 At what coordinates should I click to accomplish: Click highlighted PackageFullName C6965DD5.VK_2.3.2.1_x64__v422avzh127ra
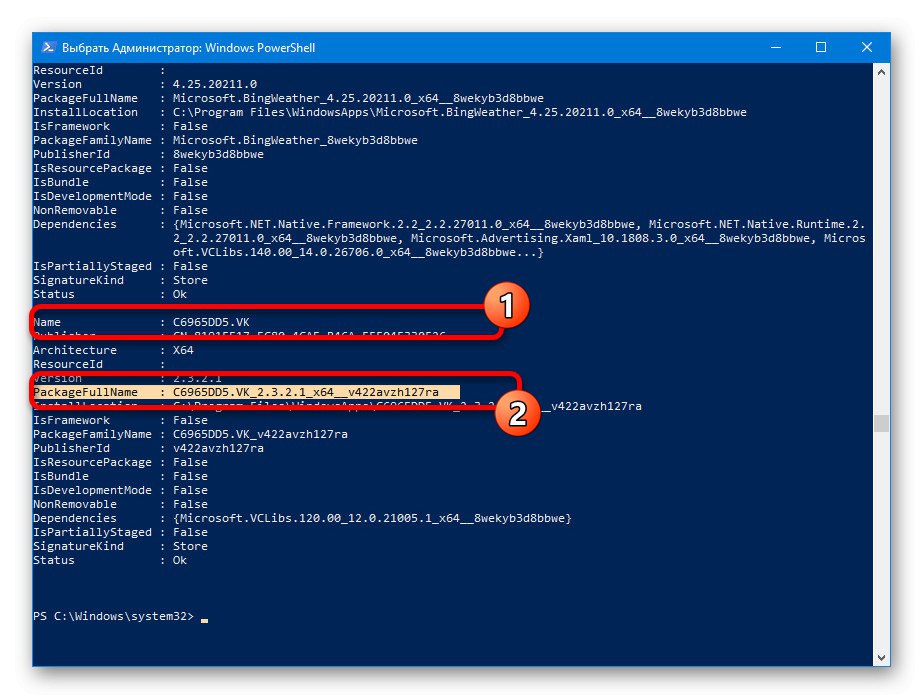point(306,392)
